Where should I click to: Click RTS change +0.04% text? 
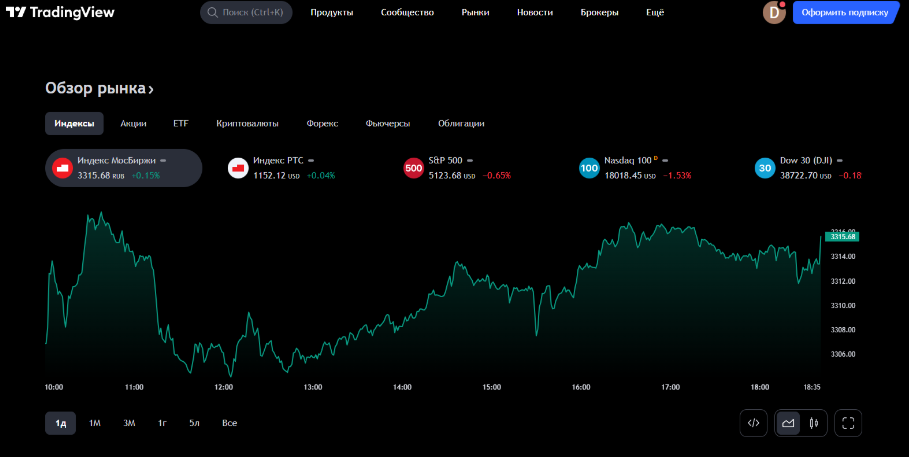click(321, 175)
